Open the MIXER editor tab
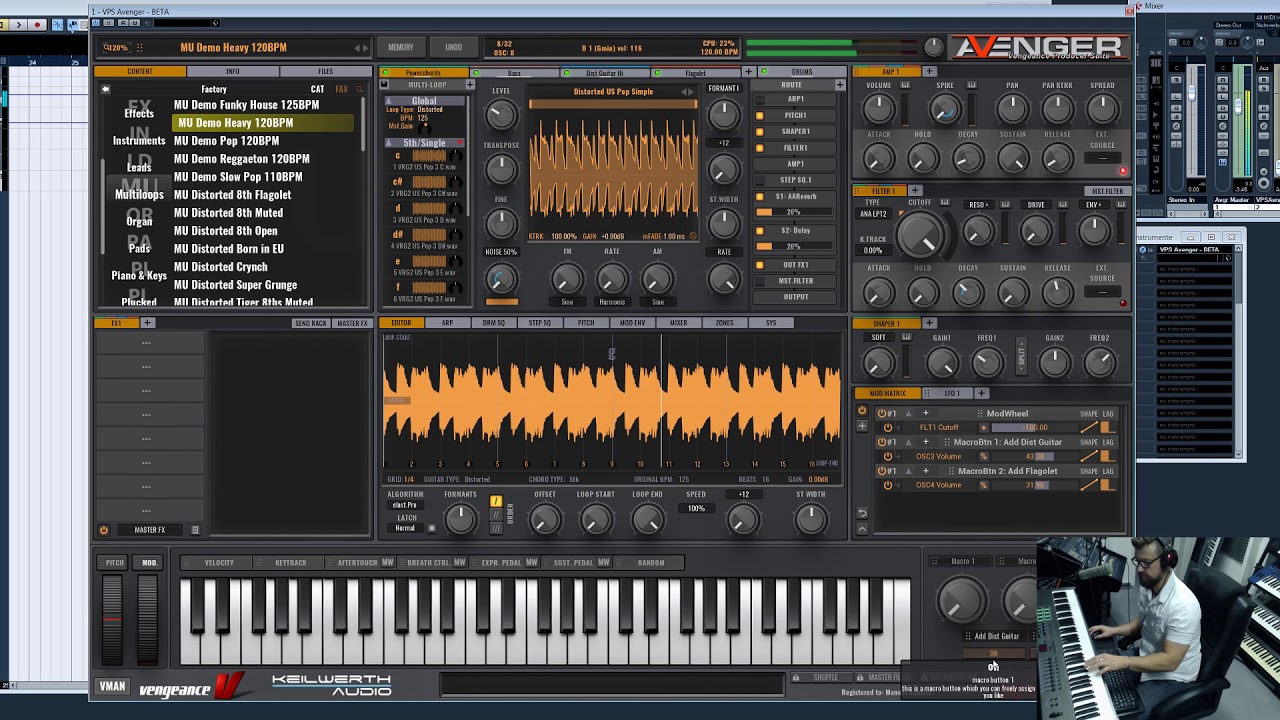1280x720 pixels. pos(678,323)
